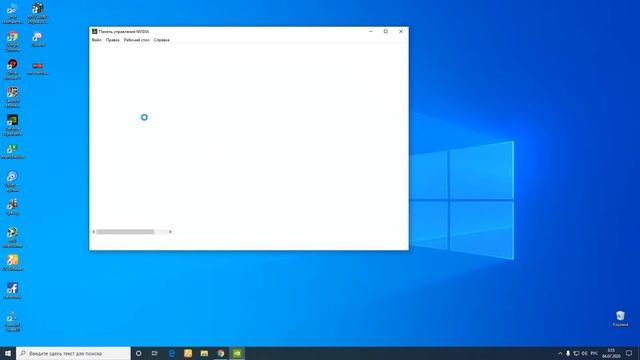Click the left arrow of the horizontal scrollbar
640x360 pixels.
[93, 232]
